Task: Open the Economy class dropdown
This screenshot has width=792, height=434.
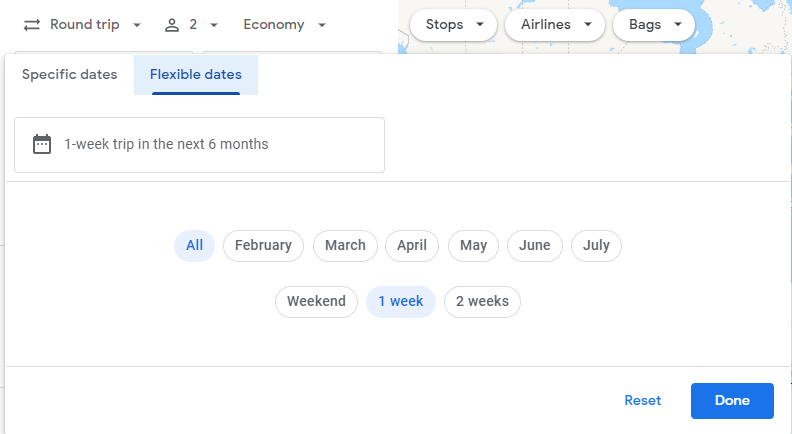Action: point(284,25)
